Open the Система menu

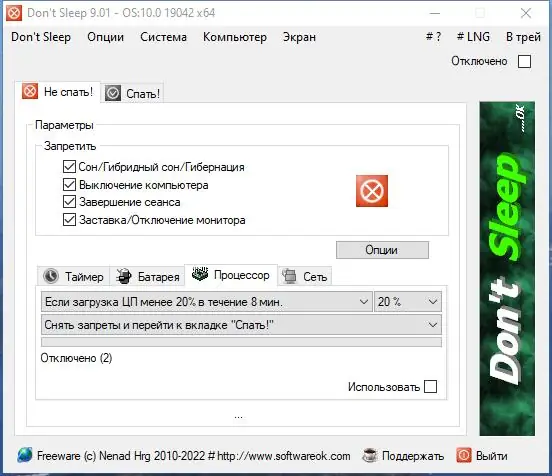click(x=163, y=37)
